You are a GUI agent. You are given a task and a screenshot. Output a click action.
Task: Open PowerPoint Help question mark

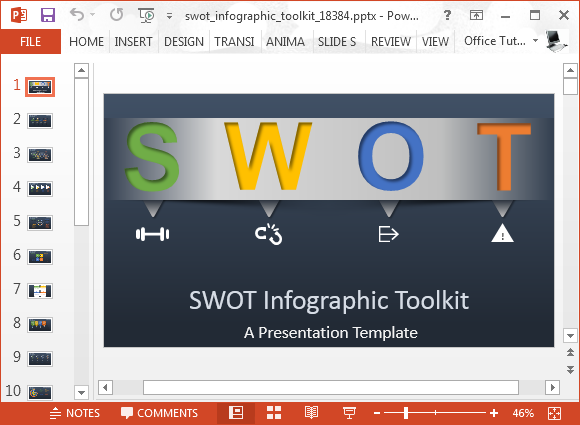[447, 15]
